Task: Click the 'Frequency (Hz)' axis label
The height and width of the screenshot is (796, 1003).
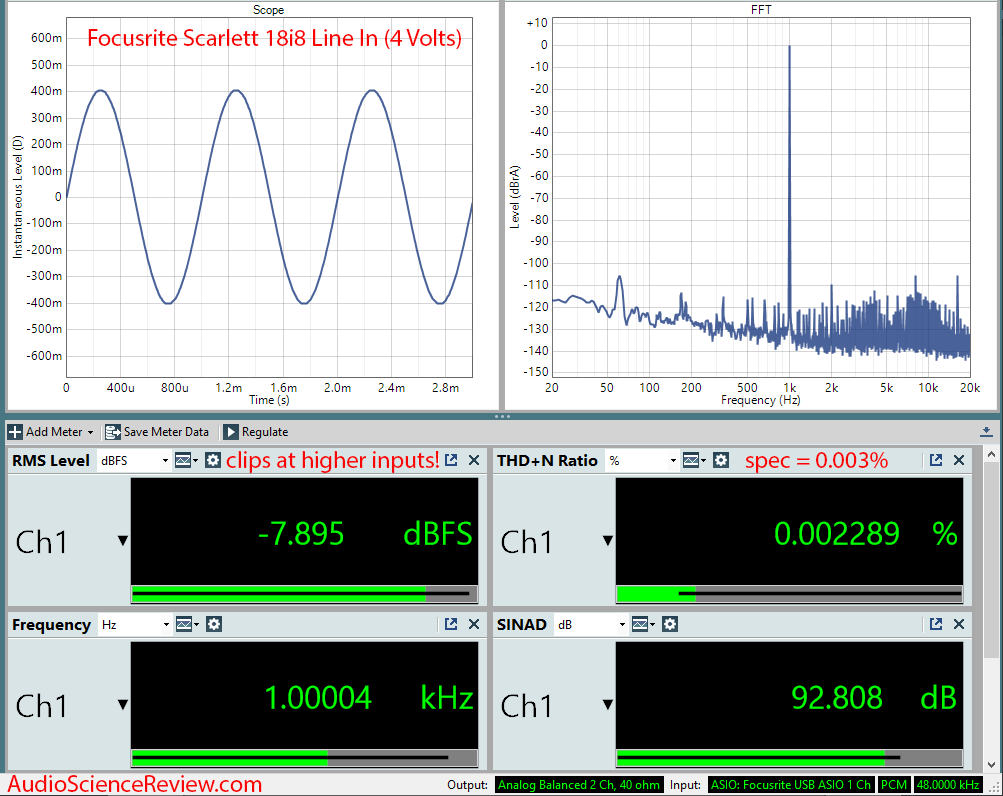Action: coord(761,400)
